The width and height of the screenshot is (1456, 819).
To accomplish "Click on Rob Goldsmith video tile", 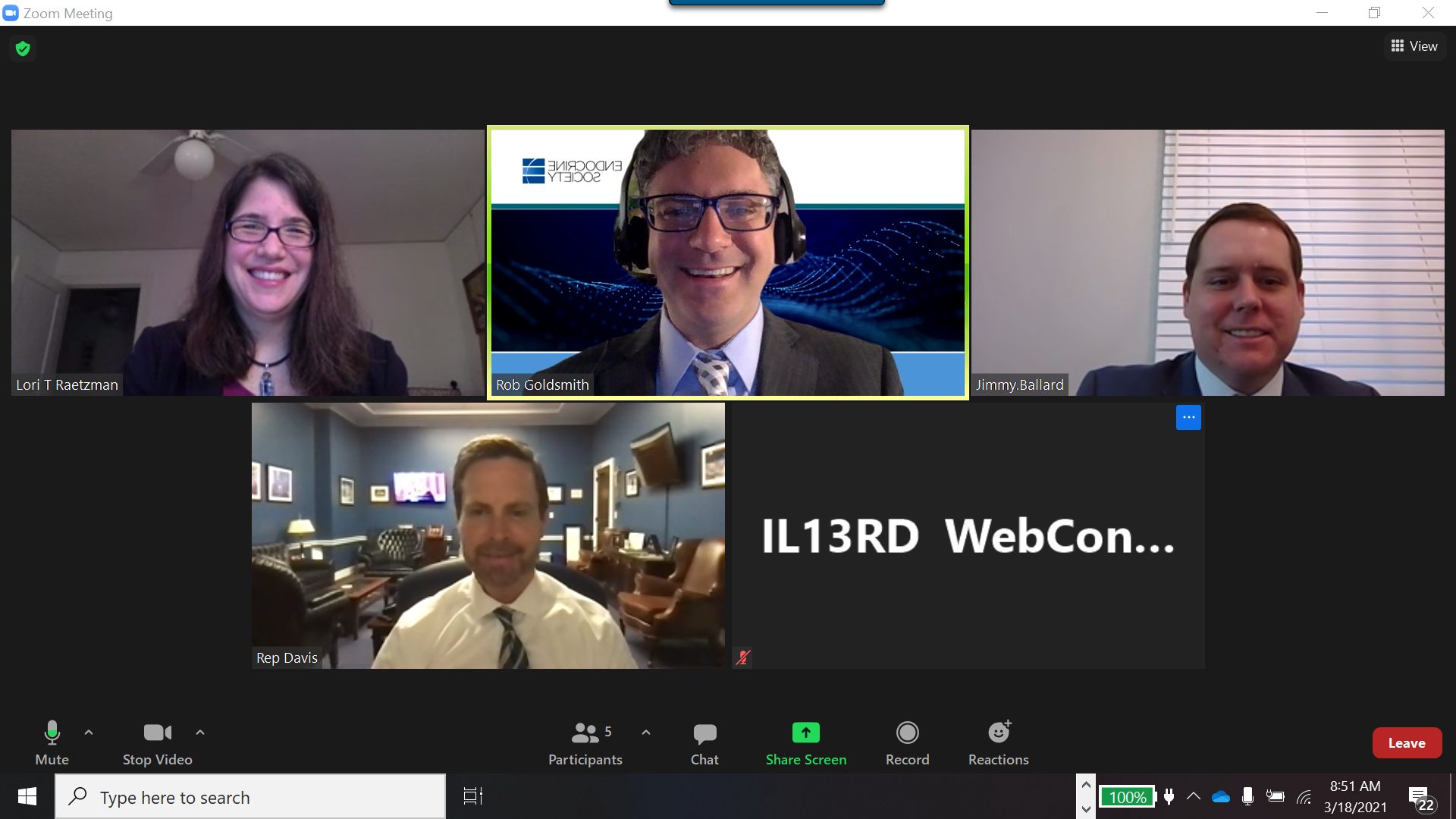I will point(728,262).
